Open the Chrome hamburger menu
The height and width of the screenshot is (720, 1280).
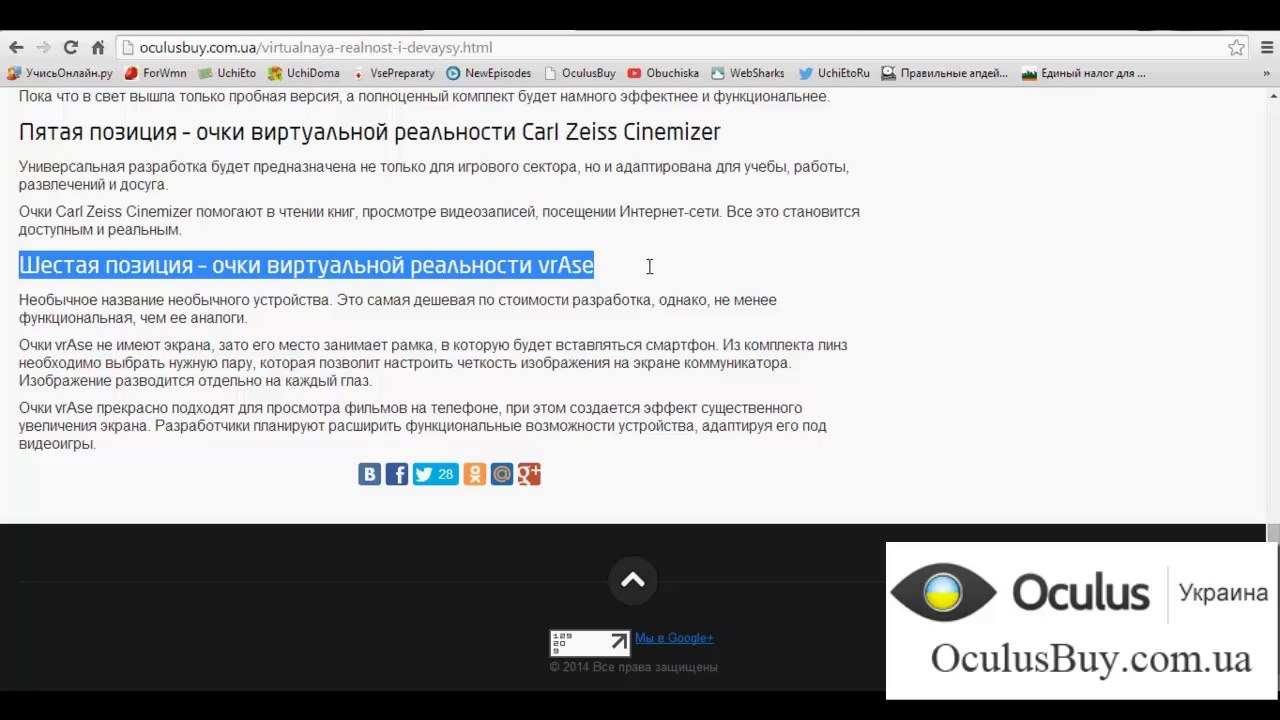click(x=1266, y=47)
